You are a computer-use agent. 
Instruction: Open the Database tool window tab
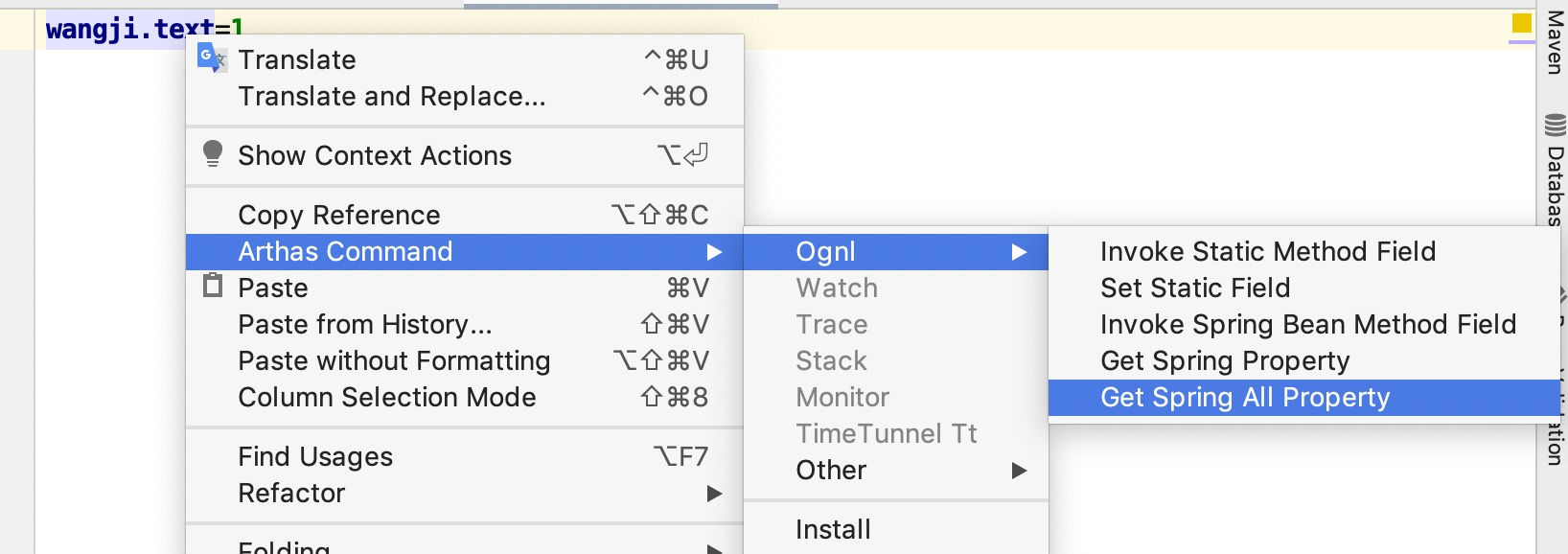pos(1555,169)
